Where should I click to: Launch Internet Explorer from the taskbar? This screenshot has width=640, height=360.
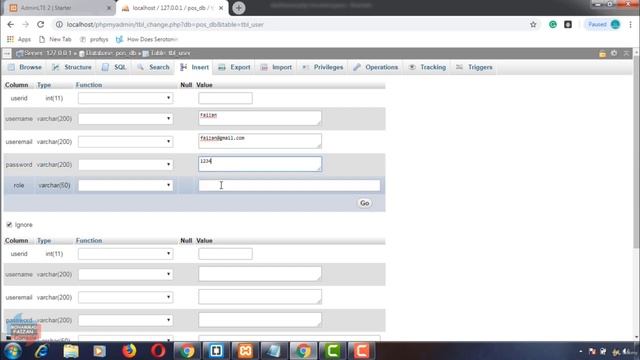(x=42, y=351)
